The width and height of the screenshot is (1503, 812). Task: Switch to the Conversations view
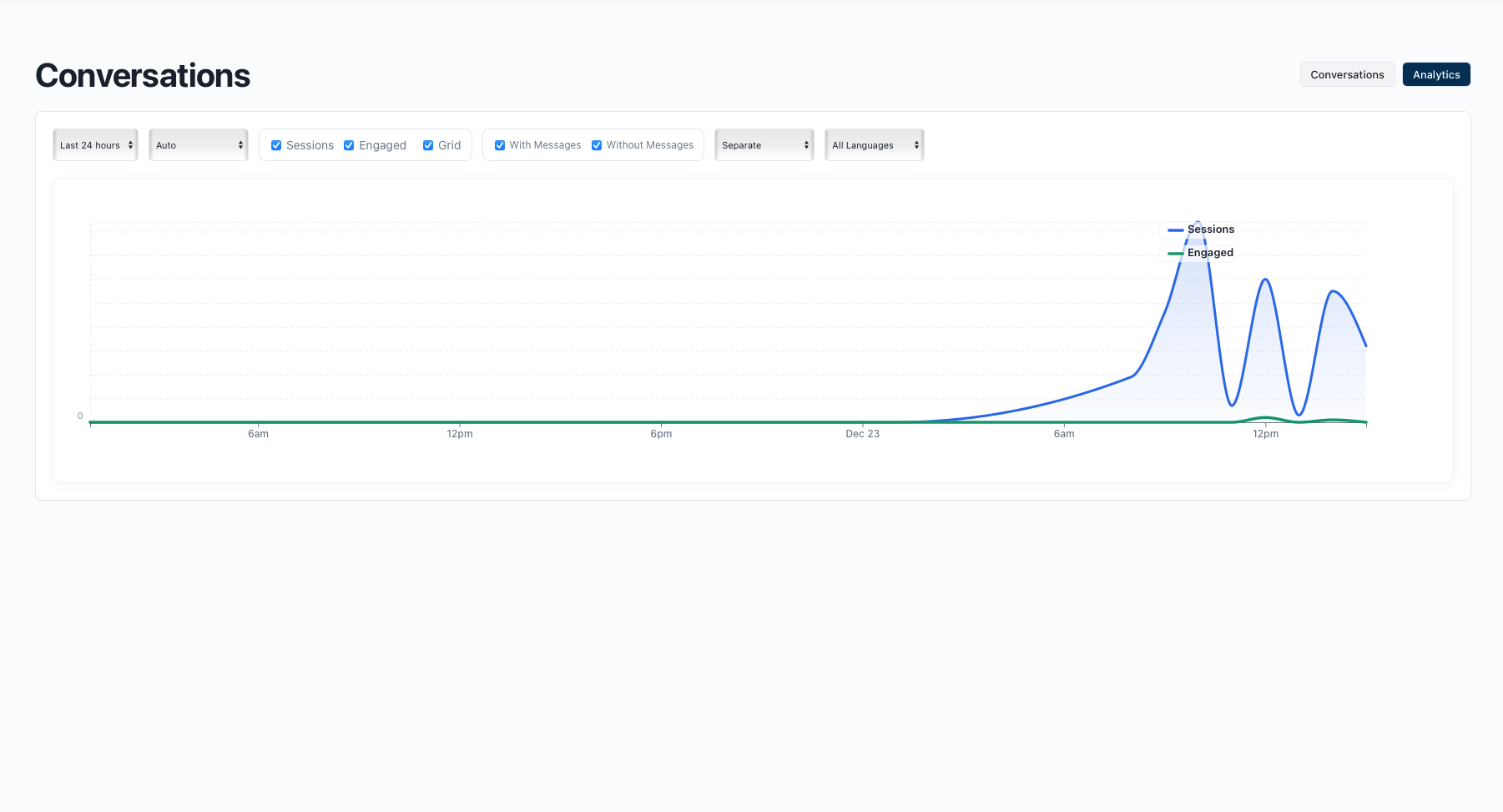click(1347, 74)
